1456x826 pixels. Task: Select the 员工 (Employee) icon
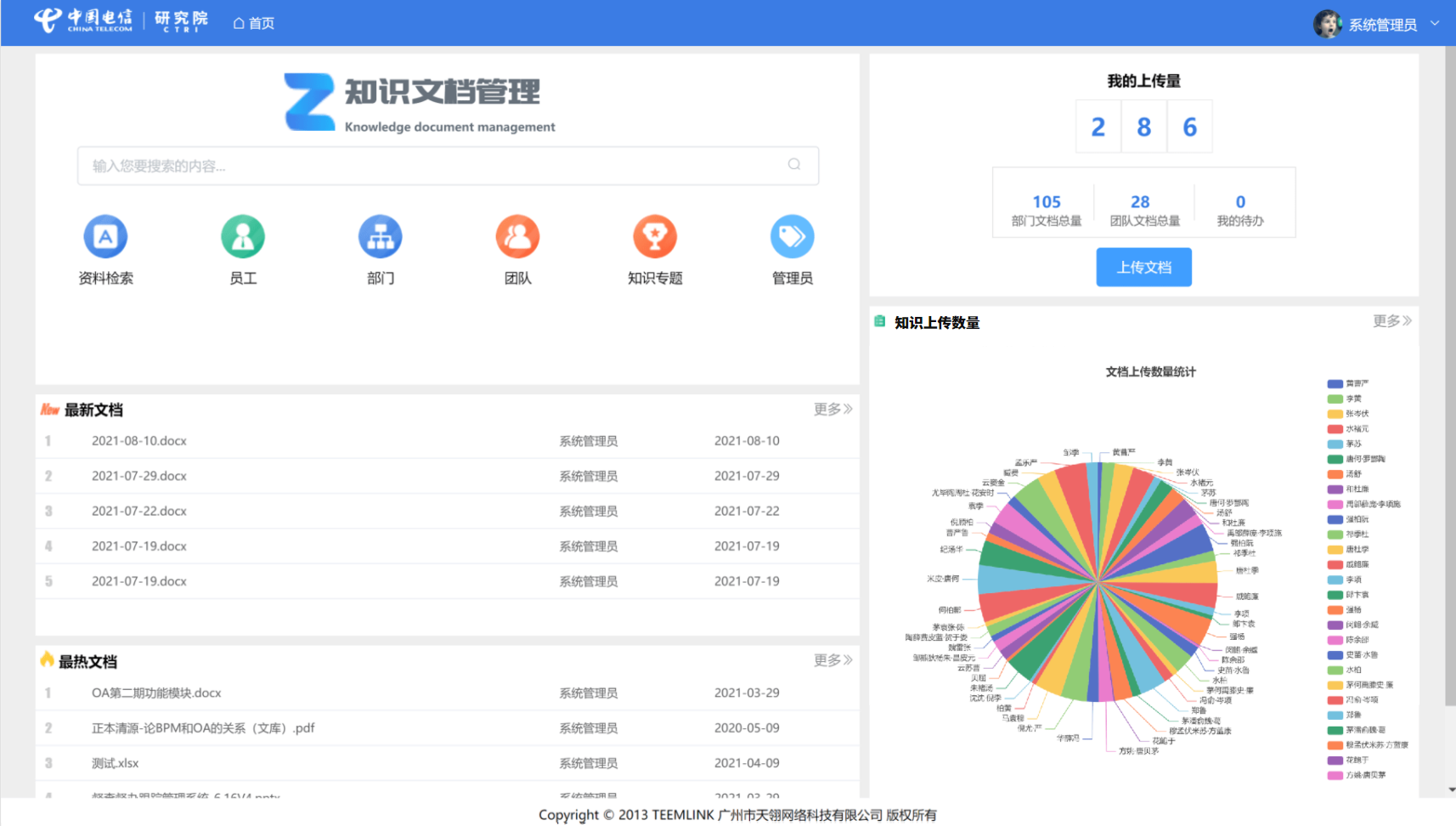243,236
